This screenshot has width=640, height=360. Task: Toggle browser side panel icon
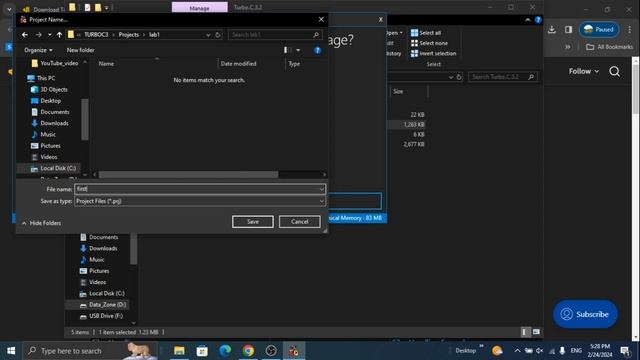(569, 29)
